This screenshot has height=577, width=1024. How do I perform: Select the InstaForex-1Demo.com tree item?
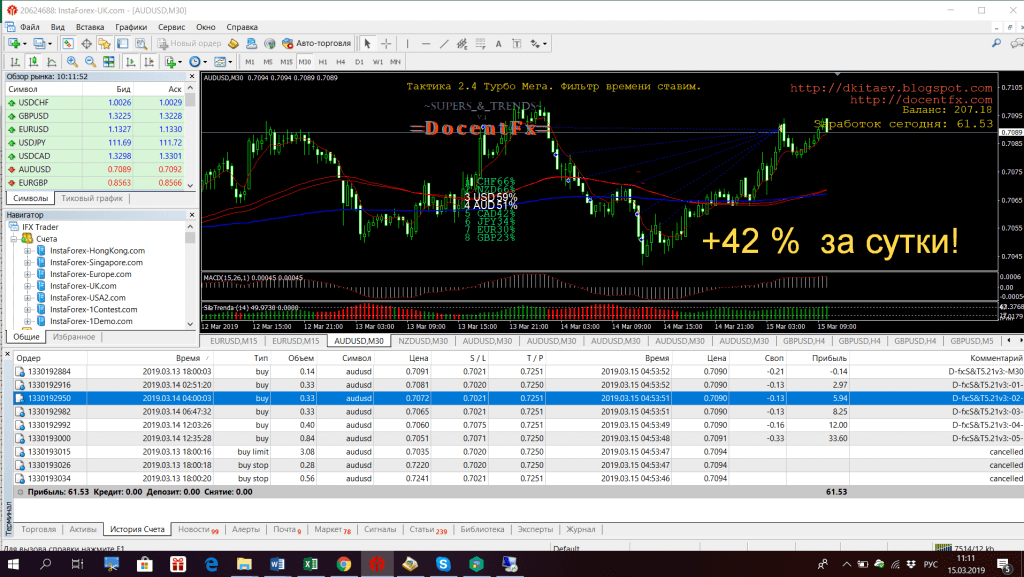91,321
